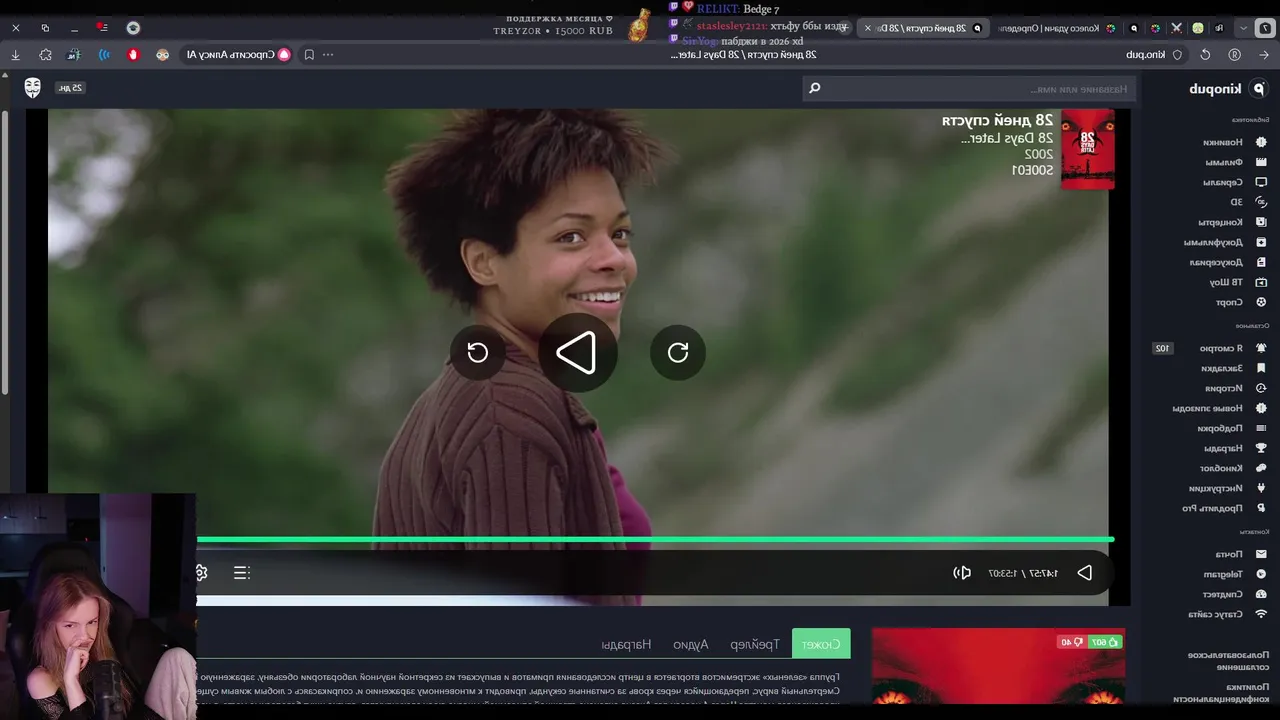The width and height of the screenshot is (1280, 720).
Task: Click the kinopub logo
Action: [x=1227, y=89]
